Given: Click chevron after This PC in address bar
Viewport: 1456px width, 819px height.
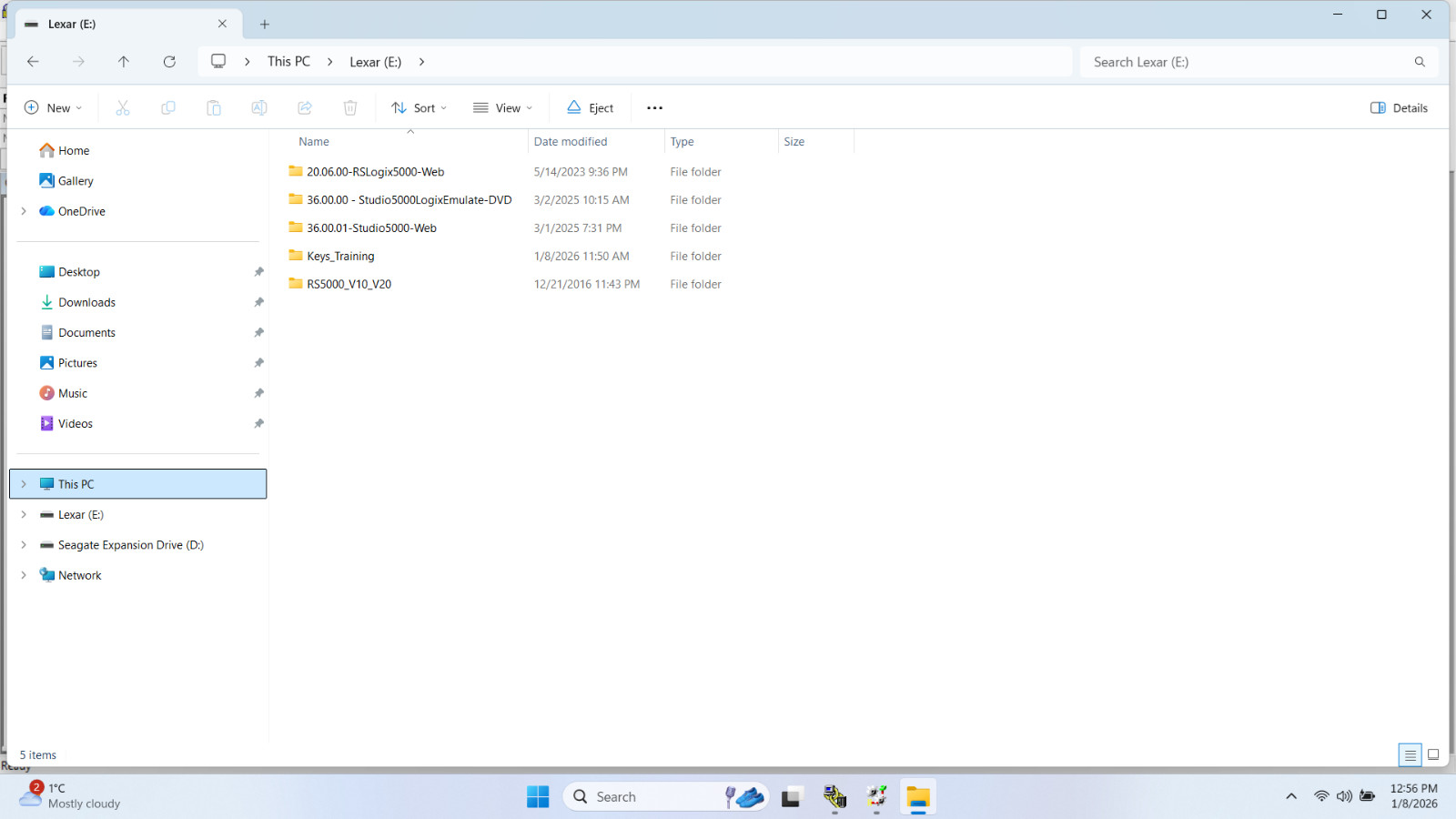Looking at the screenshot, I should tap(329, 62).
